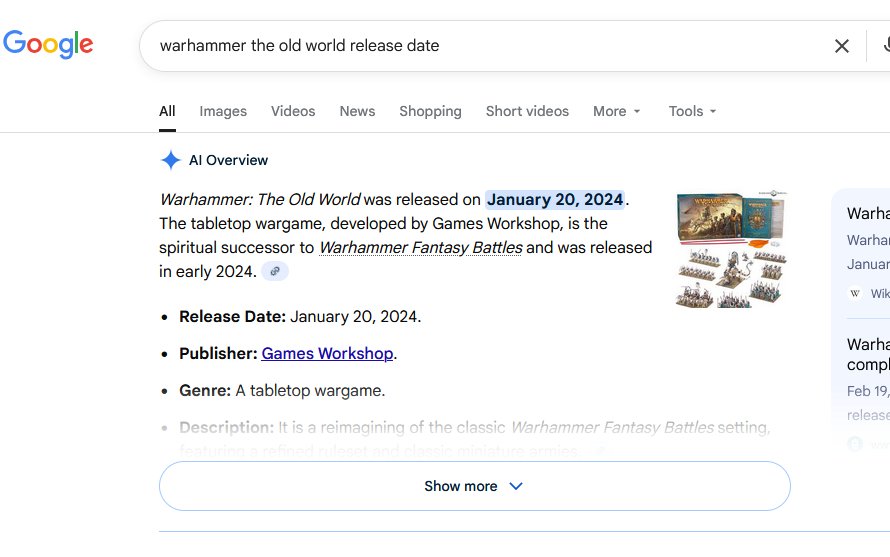Expand the More dropdown
This screenshot has height=557, width=890.
click(617, 111)
